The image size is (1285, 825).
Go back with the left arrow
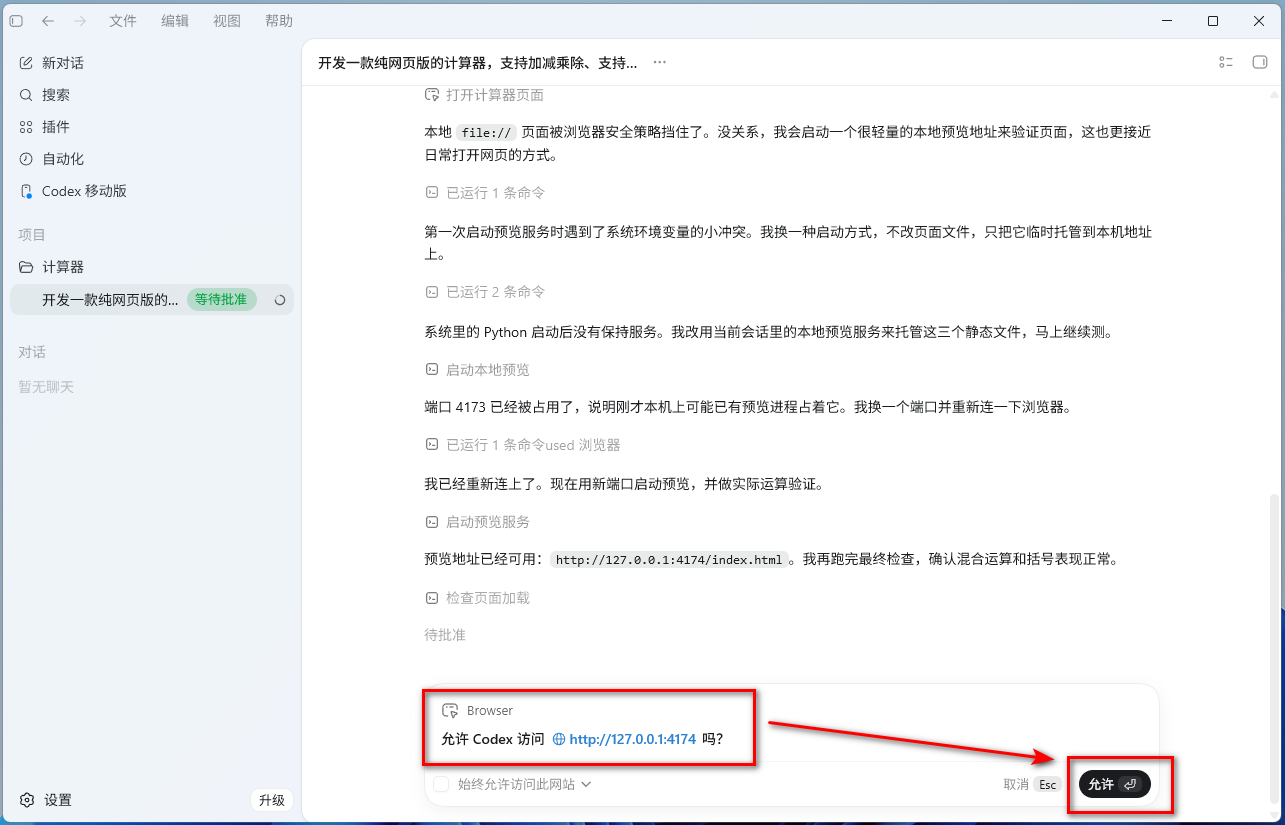(48, 21)
